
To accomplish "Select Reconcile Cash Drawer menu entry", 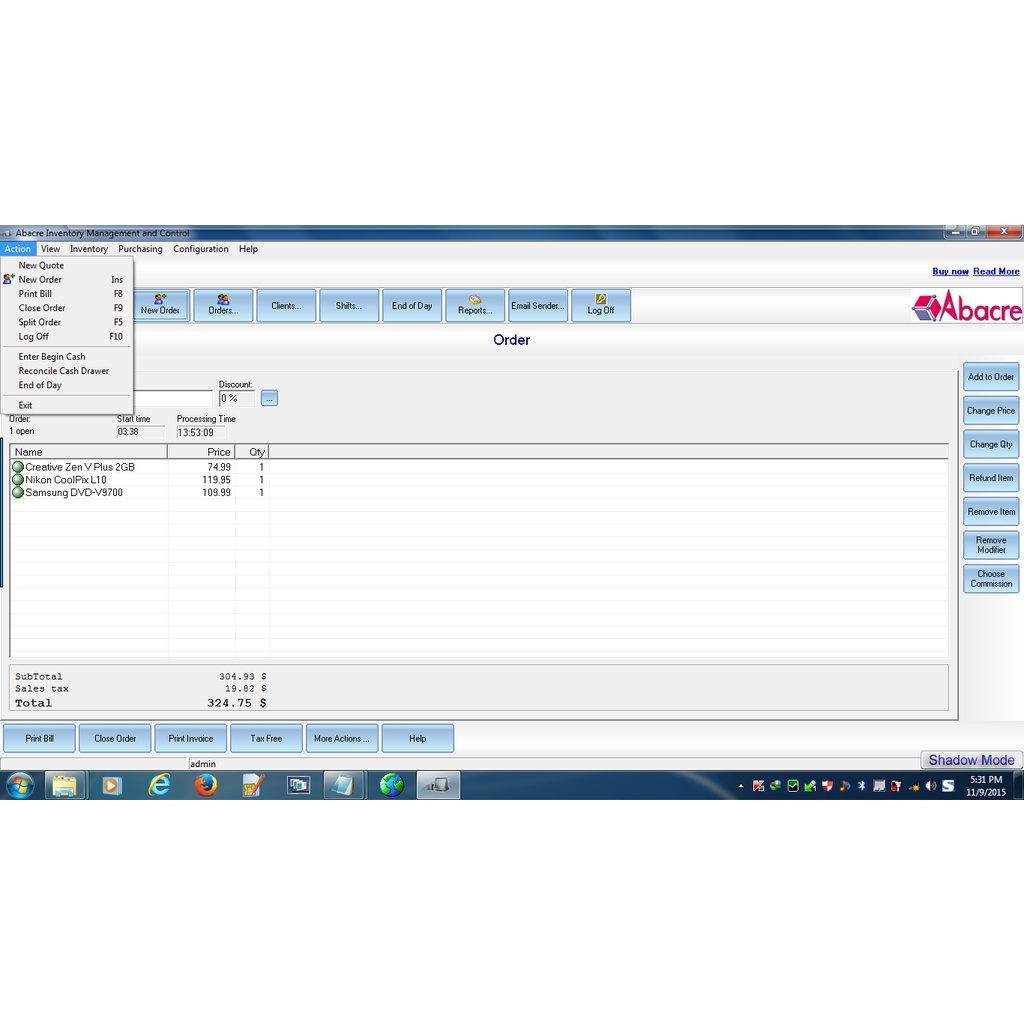I will point(67,371).
